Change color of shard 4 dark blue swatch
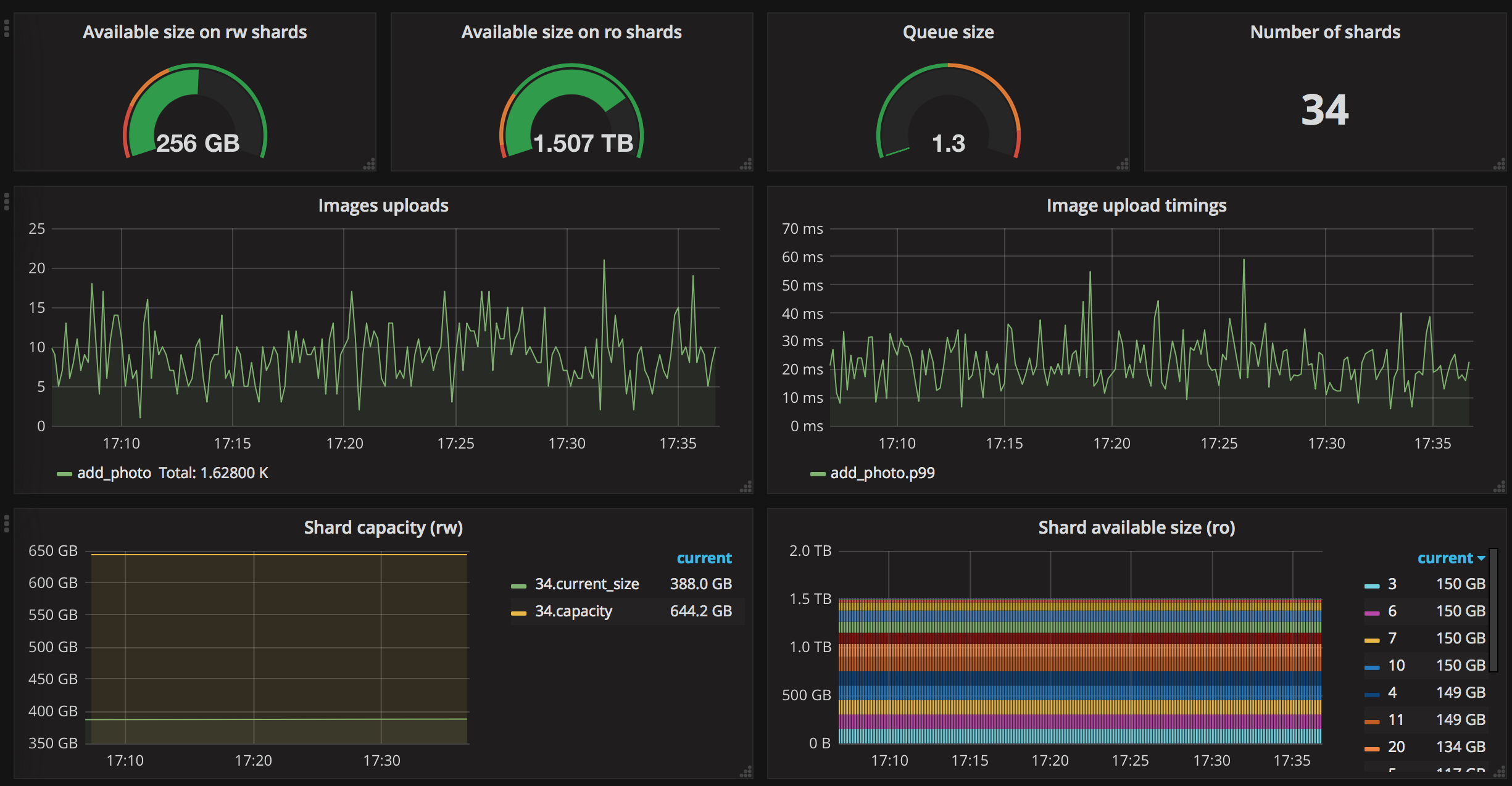This screenshot has height=786, width=1512. tap(1372, 695)
